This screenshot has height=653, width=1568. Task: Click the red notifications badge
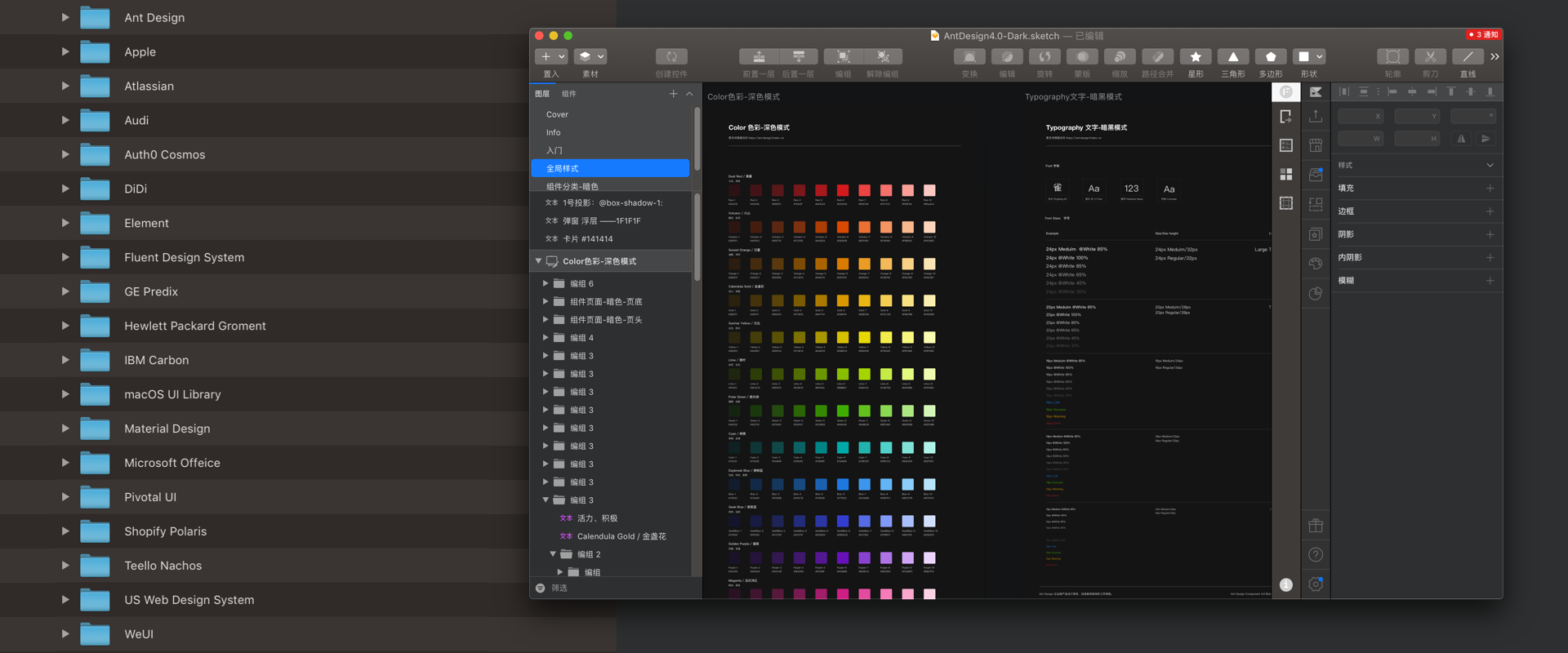1483,35
